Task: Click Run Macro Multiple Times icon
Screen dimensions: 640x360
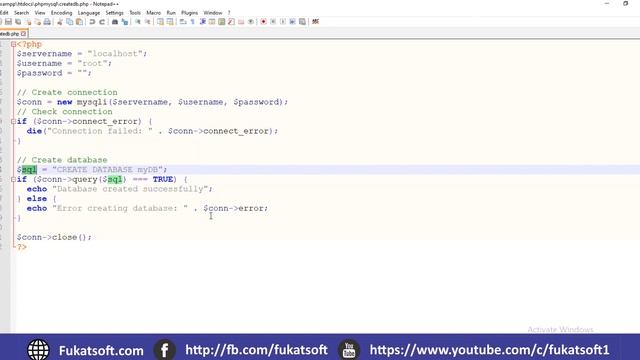Action: point(293,22)
